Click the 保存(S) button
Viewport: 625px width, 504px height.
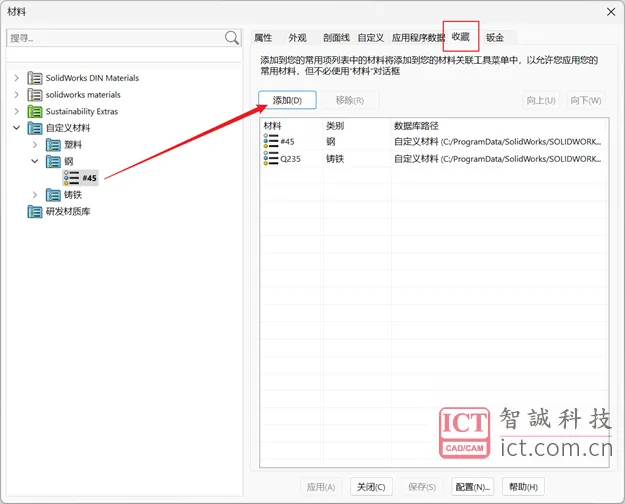pos(422,487)
